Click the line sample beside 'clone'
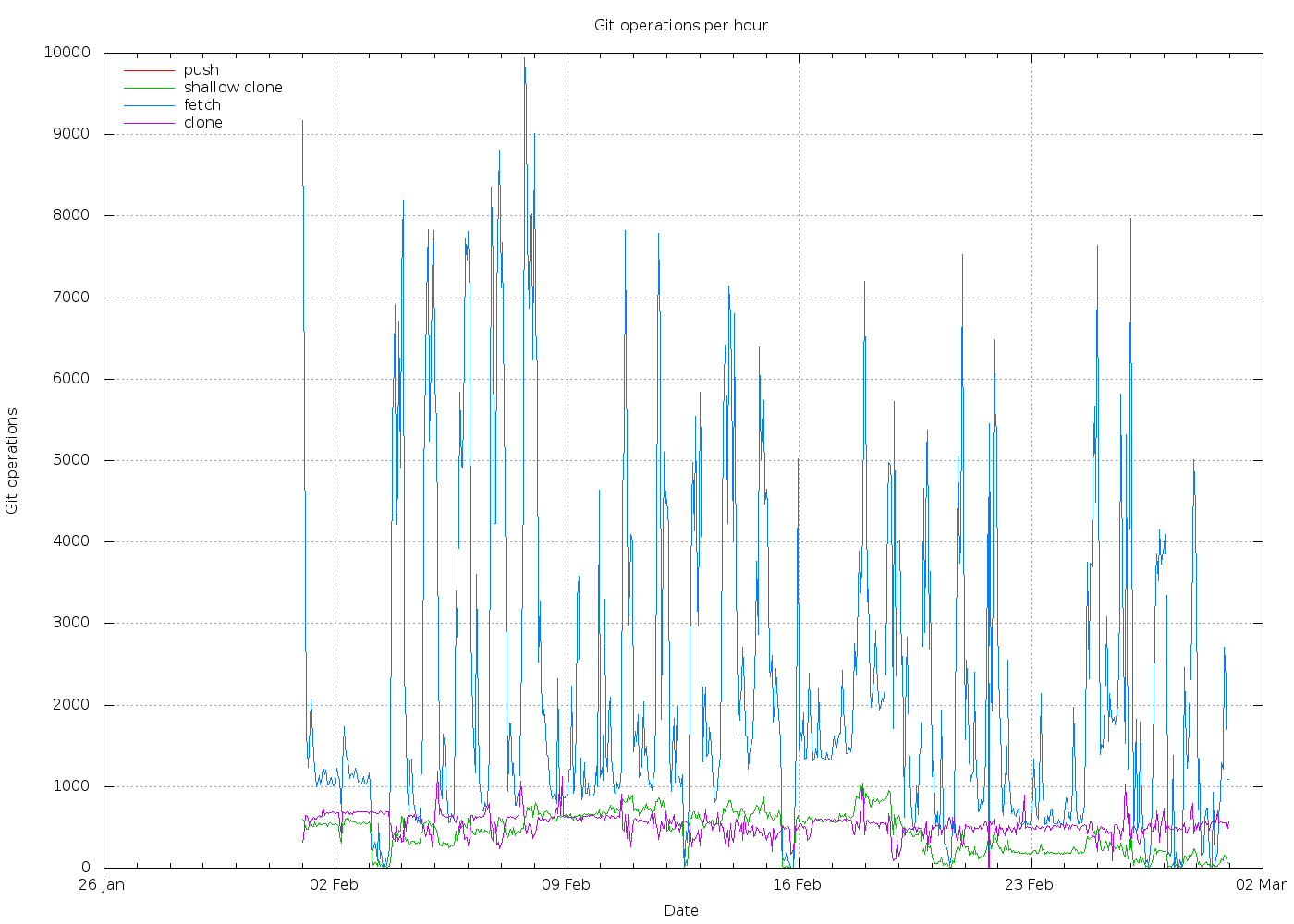1294x924 pixels. coord(149,123)
